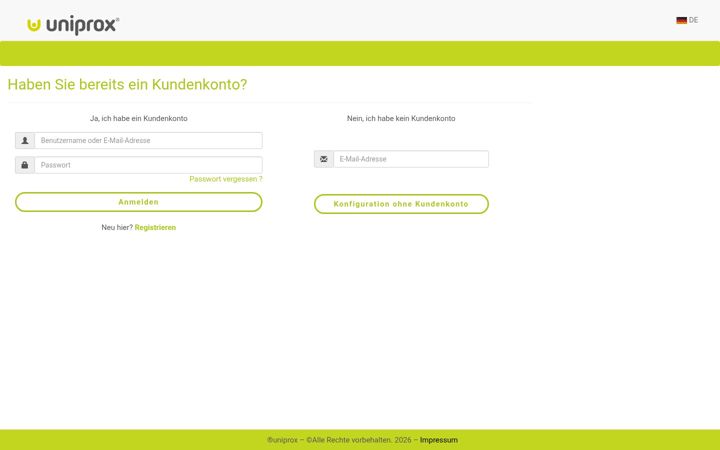
Task: Focus the Benutzername oder E-Mail-Adresse field
Action: (x=148, y=141)
